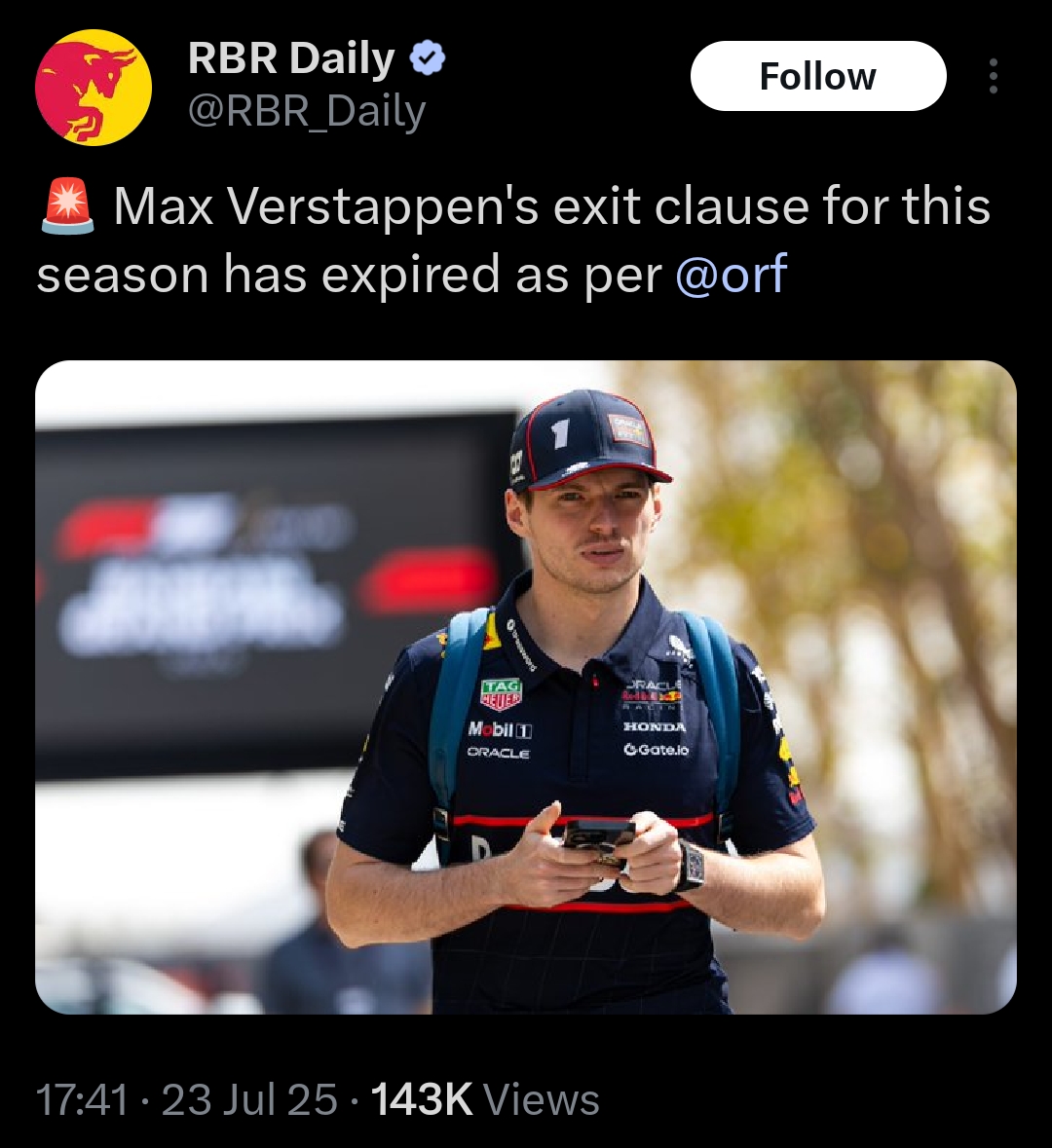Open the three-dot more options menu

coord(994,76)
